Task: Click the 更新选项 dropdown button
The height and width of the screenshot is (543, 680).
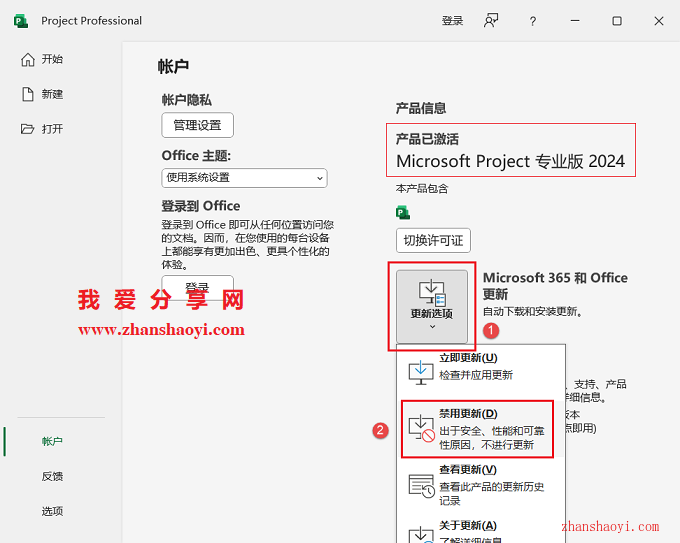Action: point(432,306)
